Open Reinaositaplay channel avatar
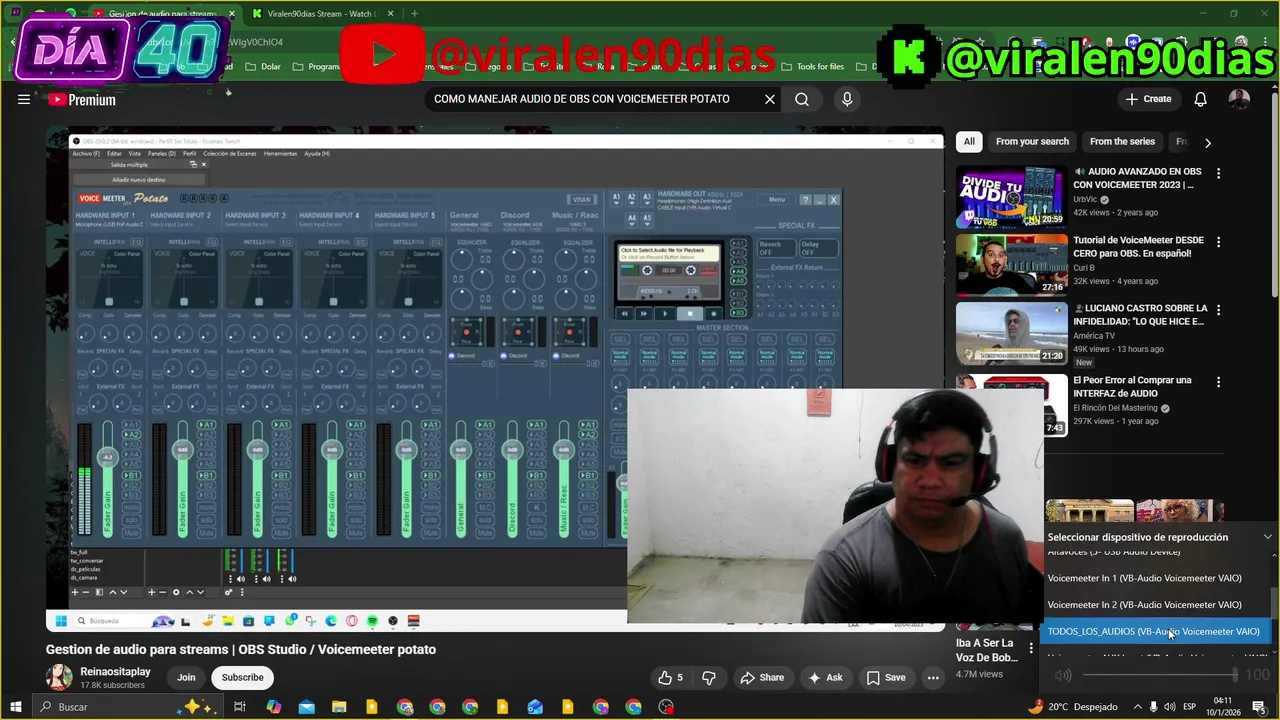The image size is (1280, 720). pos(59,677)
